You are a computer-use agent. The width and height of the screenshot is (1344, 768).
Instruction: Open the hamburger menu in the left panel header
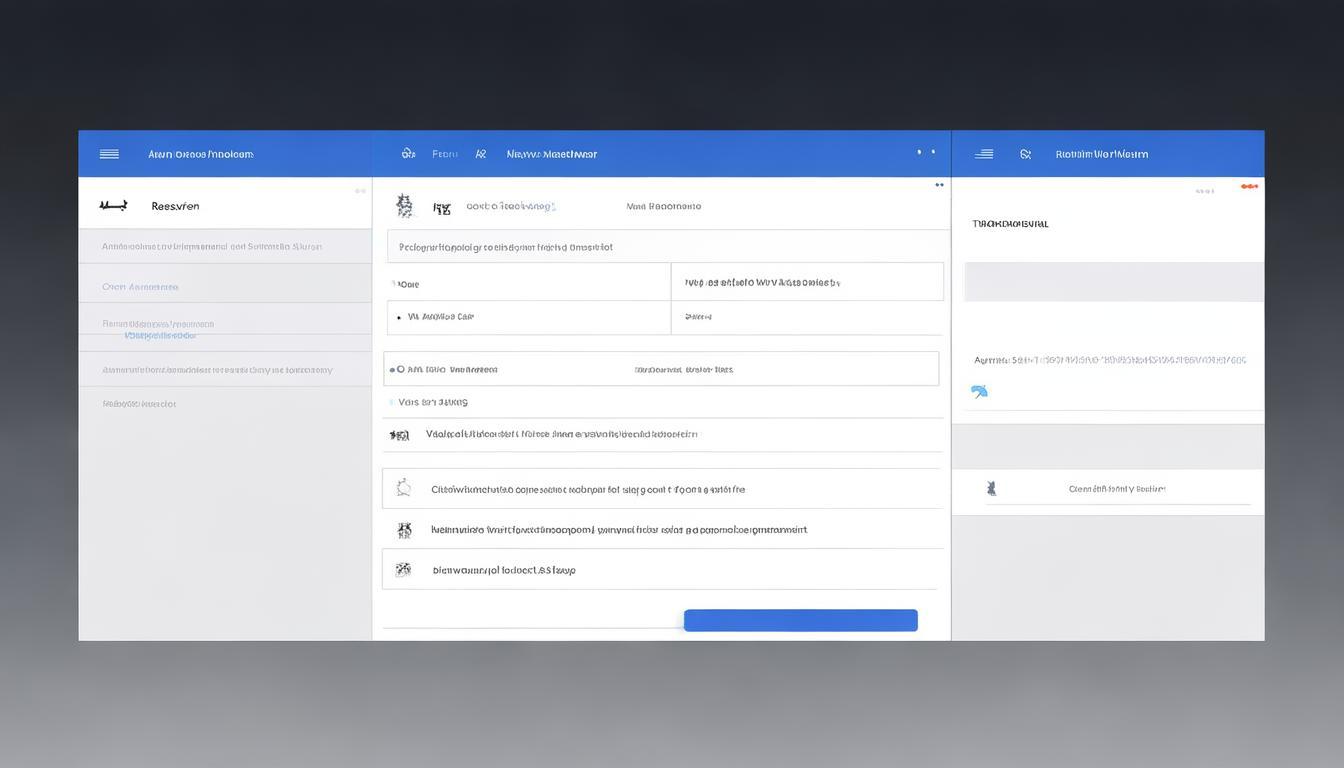click(x=109, y=154)
